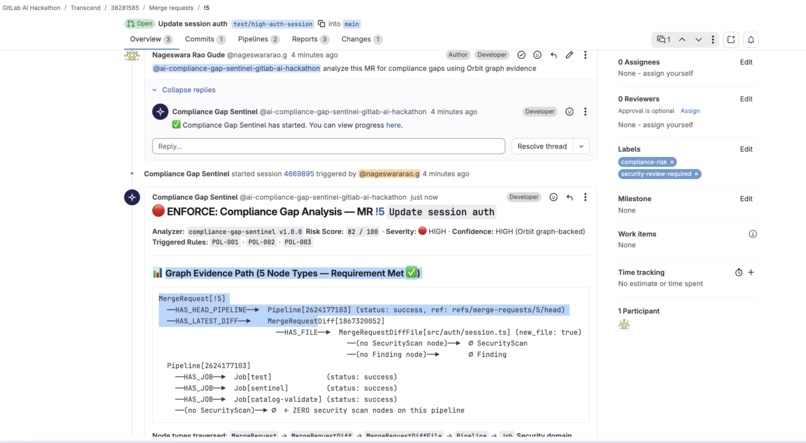Viewport: 806px width, 443px height.
Task: Open the Pipelines tab
Action: tap(259, 39)
